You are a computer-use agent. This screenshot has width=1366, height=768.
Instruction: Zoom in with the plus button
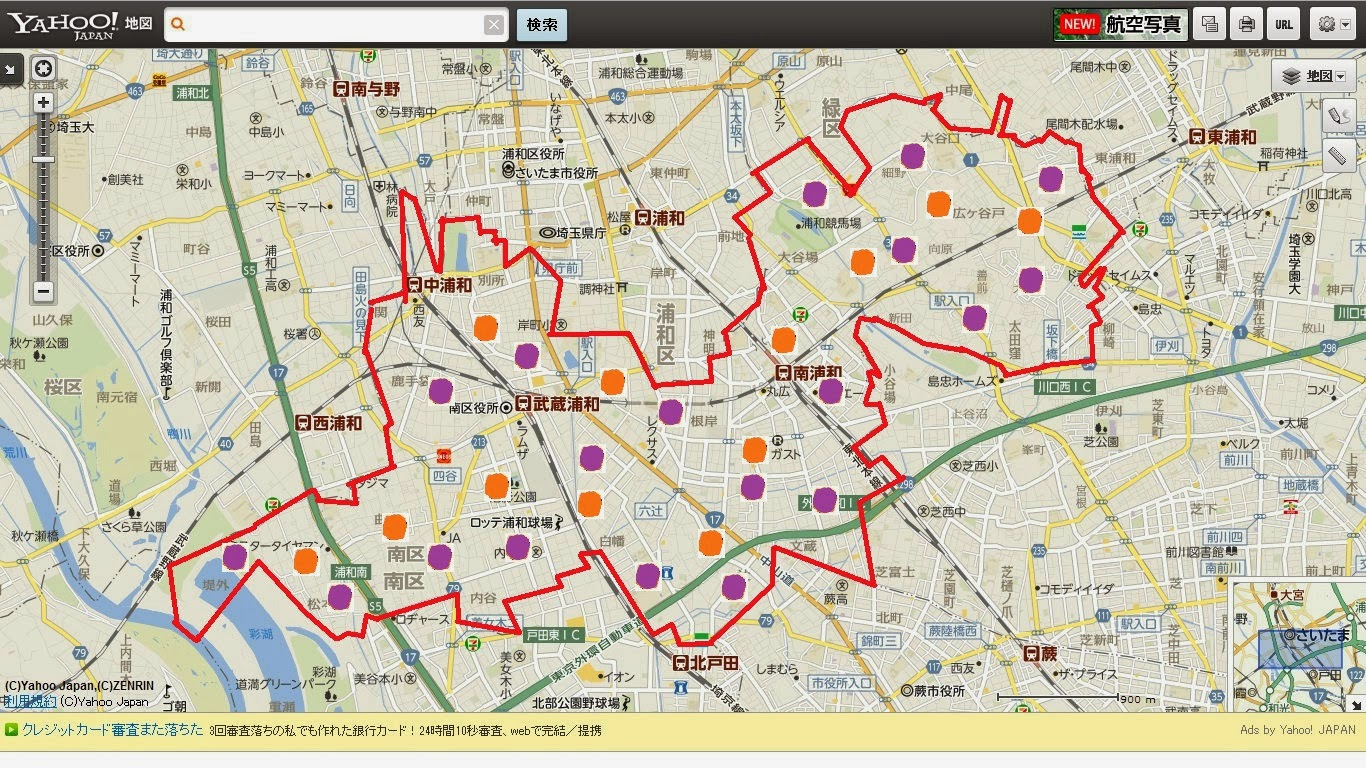click(44, 102)
